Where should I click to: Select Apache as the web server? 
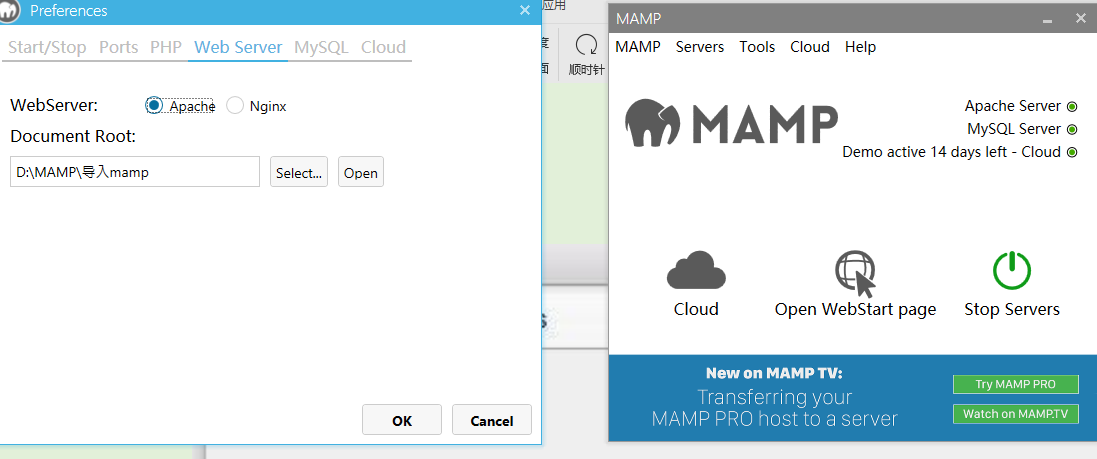click(x=154, y=106)
